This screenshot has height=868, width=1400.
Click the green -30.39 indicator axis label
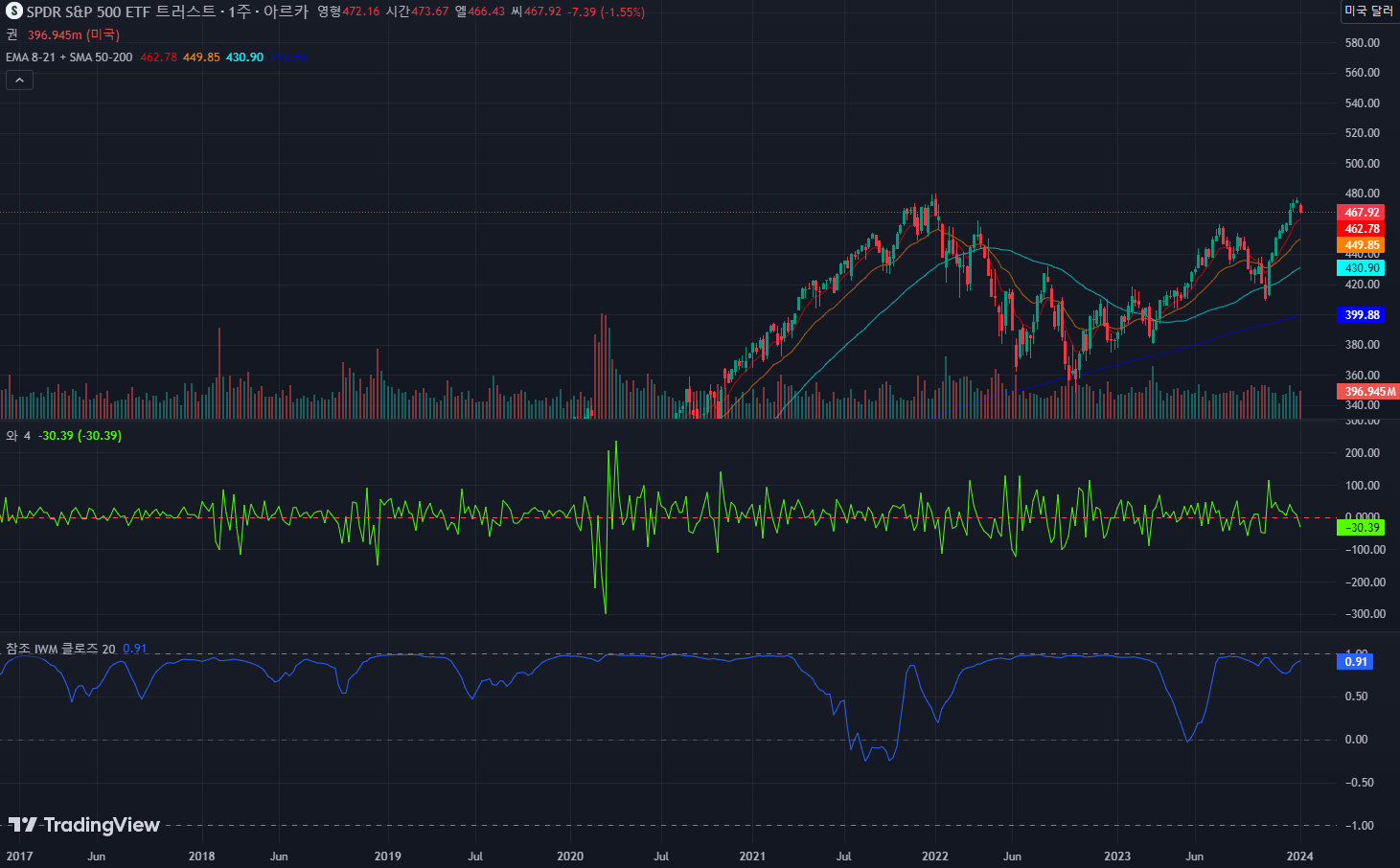[1362, 528]
